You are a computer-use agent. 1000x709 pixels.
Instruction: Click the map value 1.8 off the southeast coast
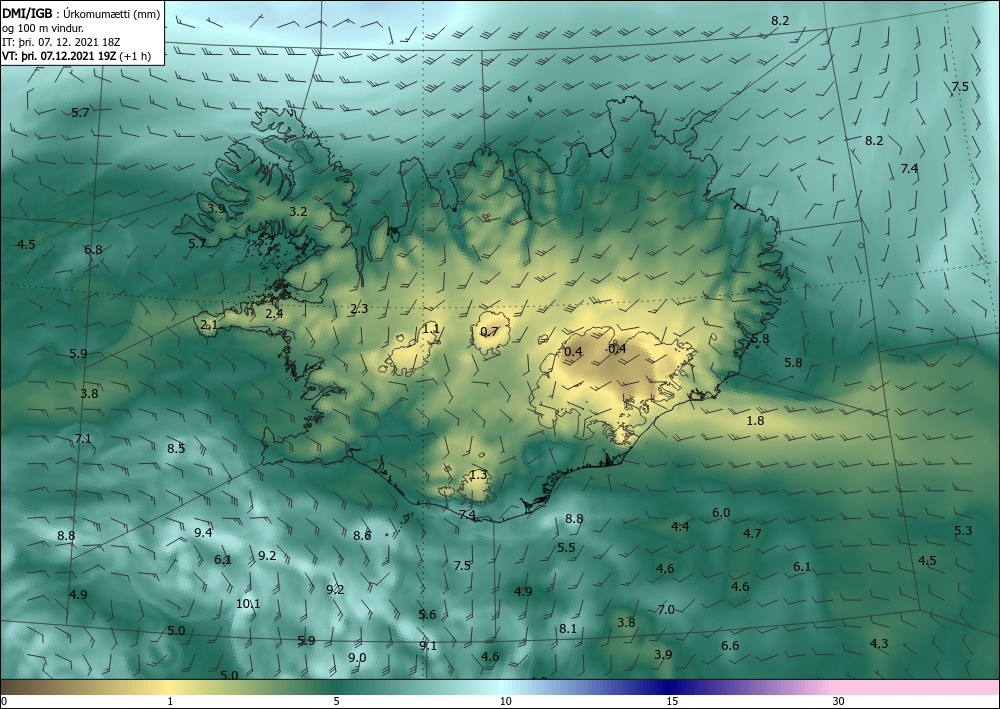pyautogui.click(x=755, y=421)
